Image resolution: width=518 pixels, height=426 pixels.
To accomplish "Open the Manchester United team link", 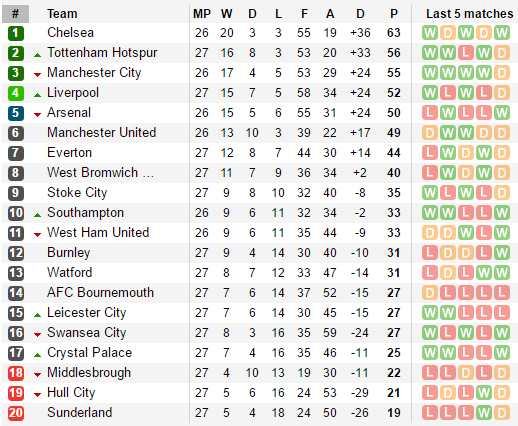I will pyautogui.click(x=102, y=133).
